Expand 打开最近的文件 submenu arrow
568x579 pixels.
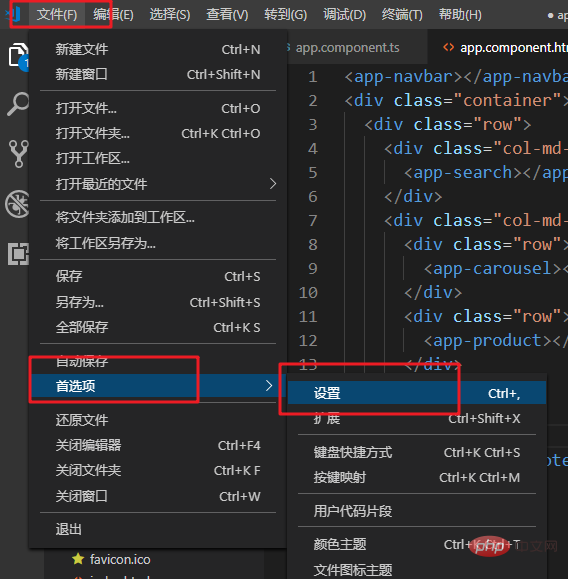pyautogui.click(x=273, y=184)
